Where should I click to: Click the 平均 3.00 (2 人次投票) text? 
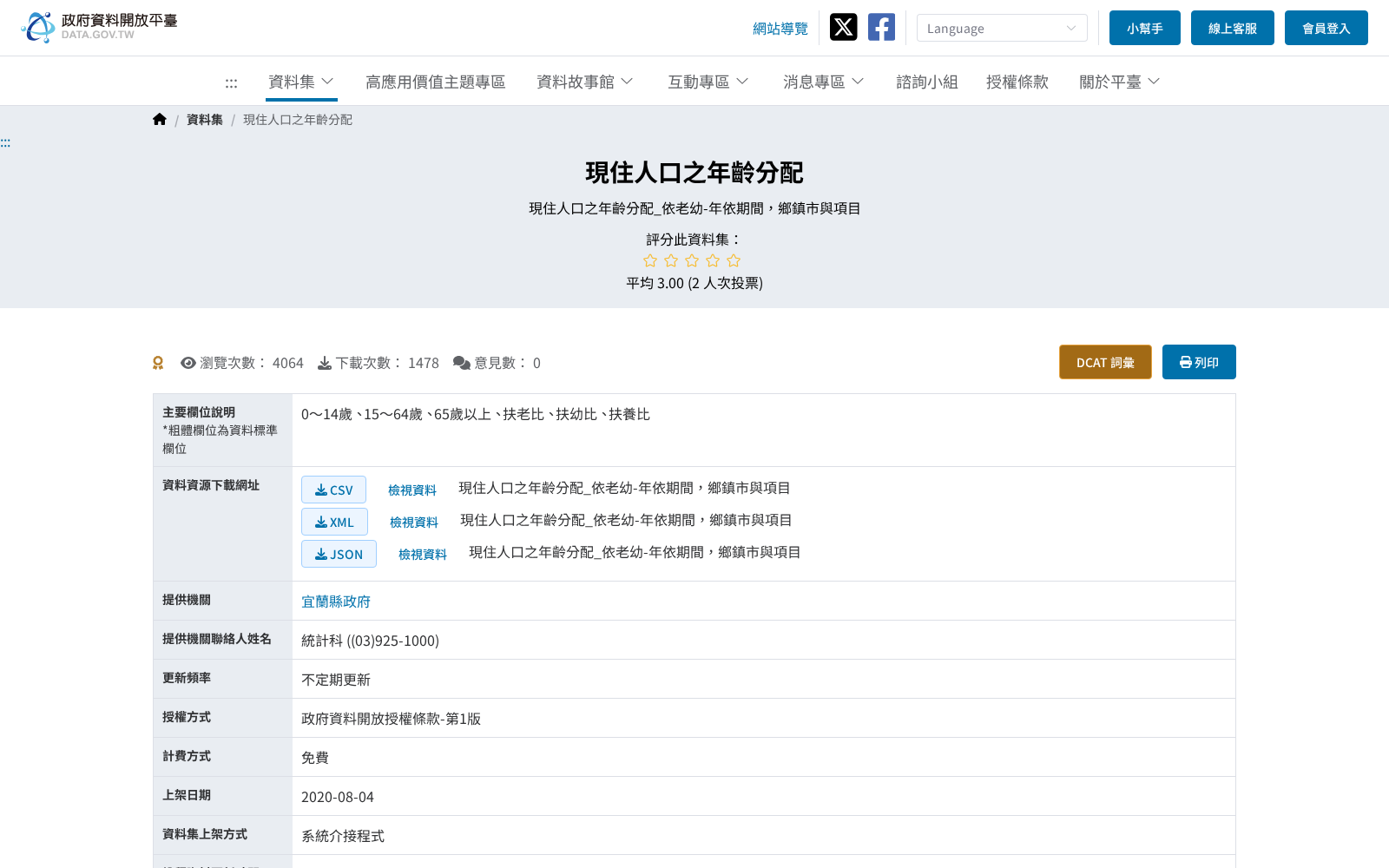click(x=694, y=283)
